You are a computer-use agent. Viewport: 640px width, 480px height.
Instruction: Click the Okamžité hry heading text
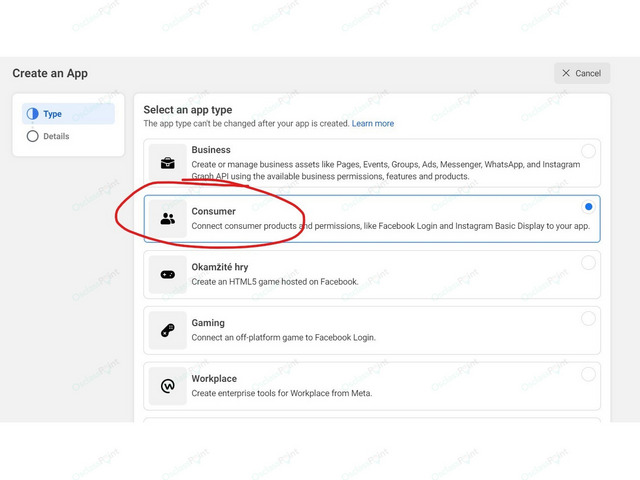tap(220, 267)
